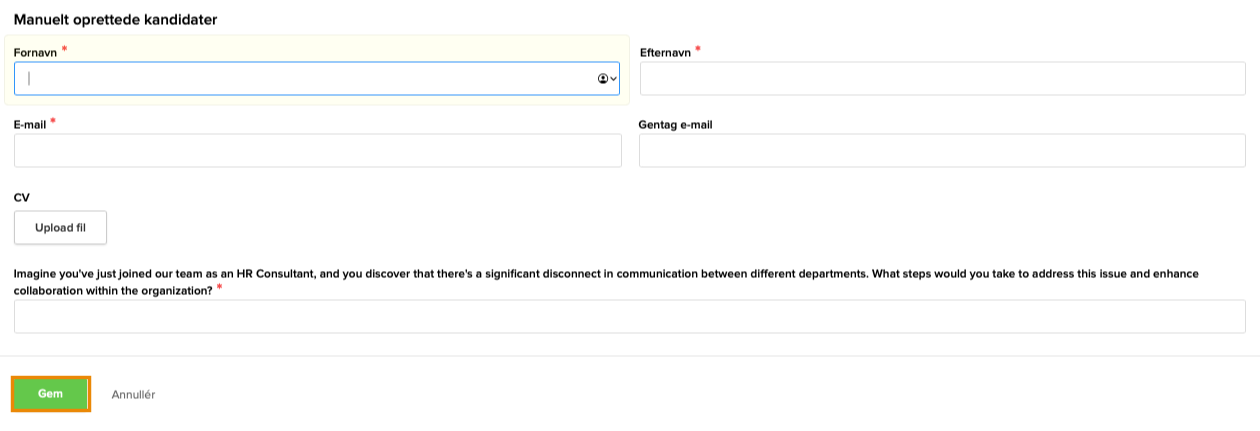Click the Manuelt oprettede kandidater heading
The height and width of the screenshot is (431, 1260).
(116, 20)
